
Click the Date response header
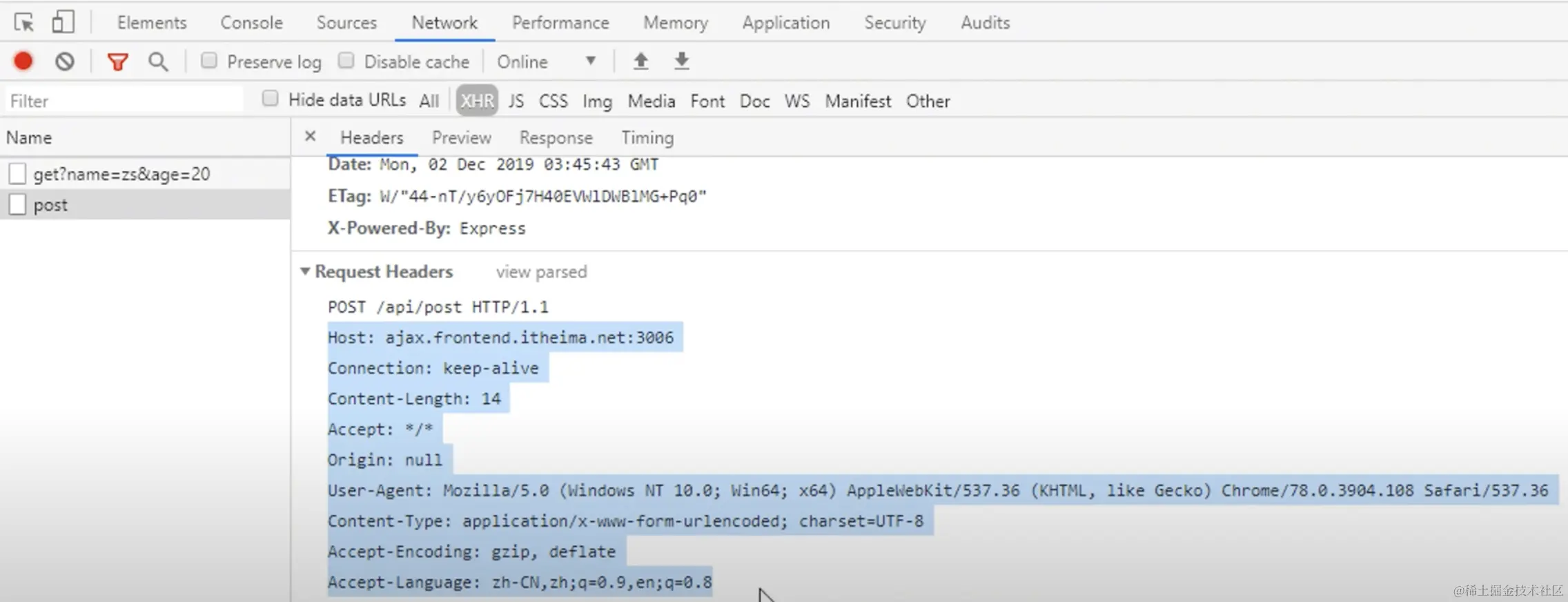click(493, 164)
